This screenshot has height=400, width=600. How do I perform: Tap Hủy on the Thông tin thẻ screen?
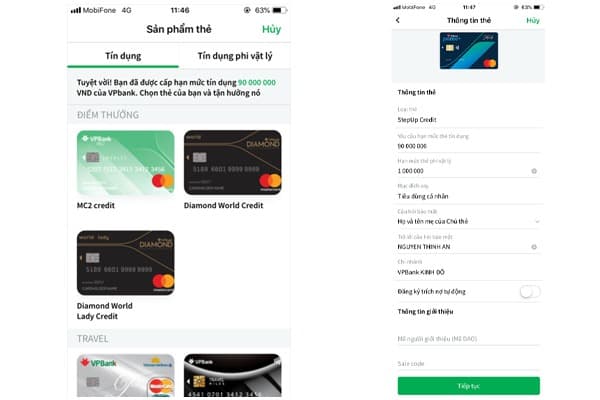tap(533, 20)
